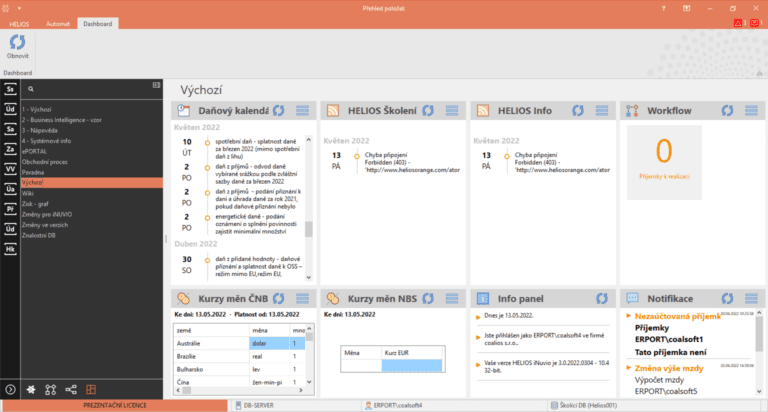Open the Wiki navigation item
The width and height of the screenshot is (768, 412).
[27, 194]
